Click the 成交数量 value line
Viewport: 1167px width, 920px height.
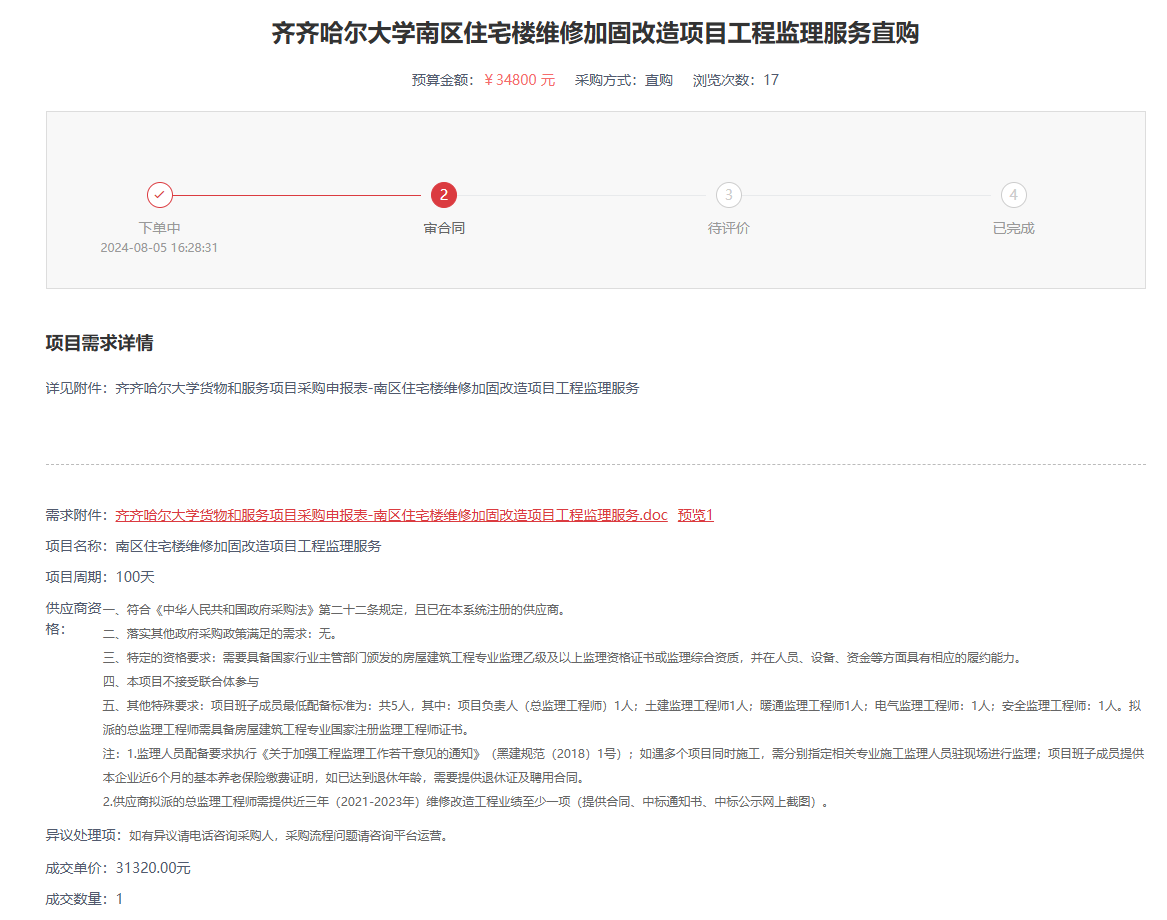84,899
